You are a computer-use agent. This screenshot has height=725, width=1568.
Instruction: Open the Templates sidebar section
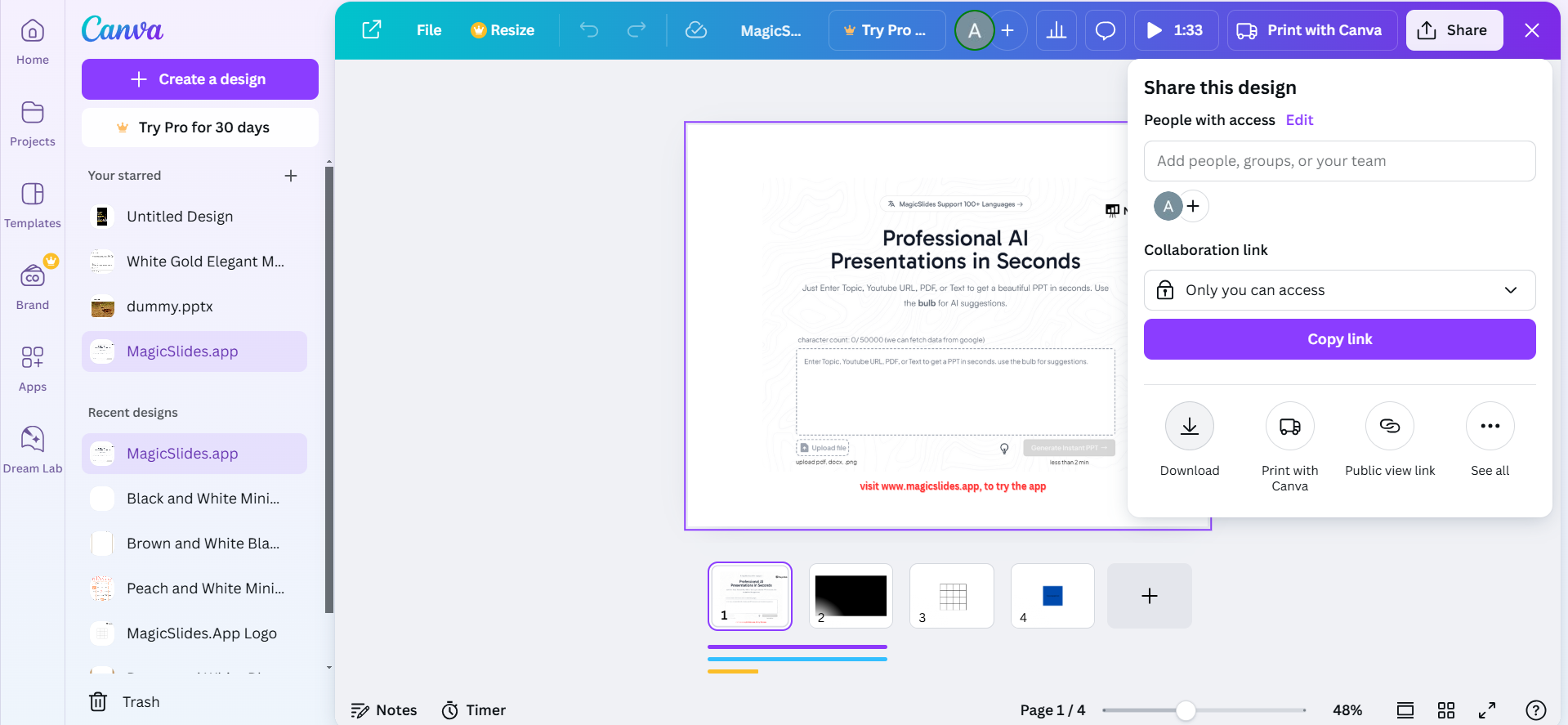pyautogui.click(x=33, y=206)
